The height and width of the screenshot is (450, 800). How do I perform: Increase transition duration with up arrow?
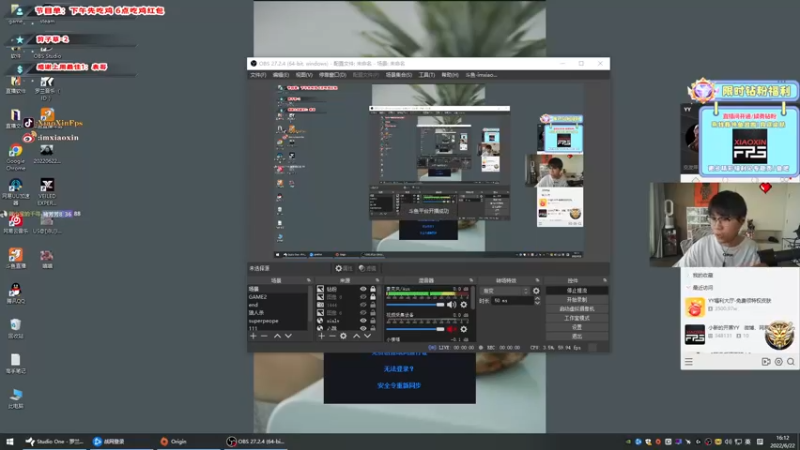pos(537,298)
